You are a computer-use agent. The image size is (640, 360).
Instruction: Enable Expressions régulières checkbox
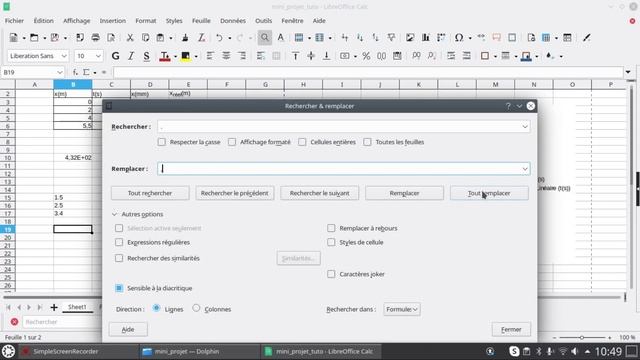[x=119, y=242]
